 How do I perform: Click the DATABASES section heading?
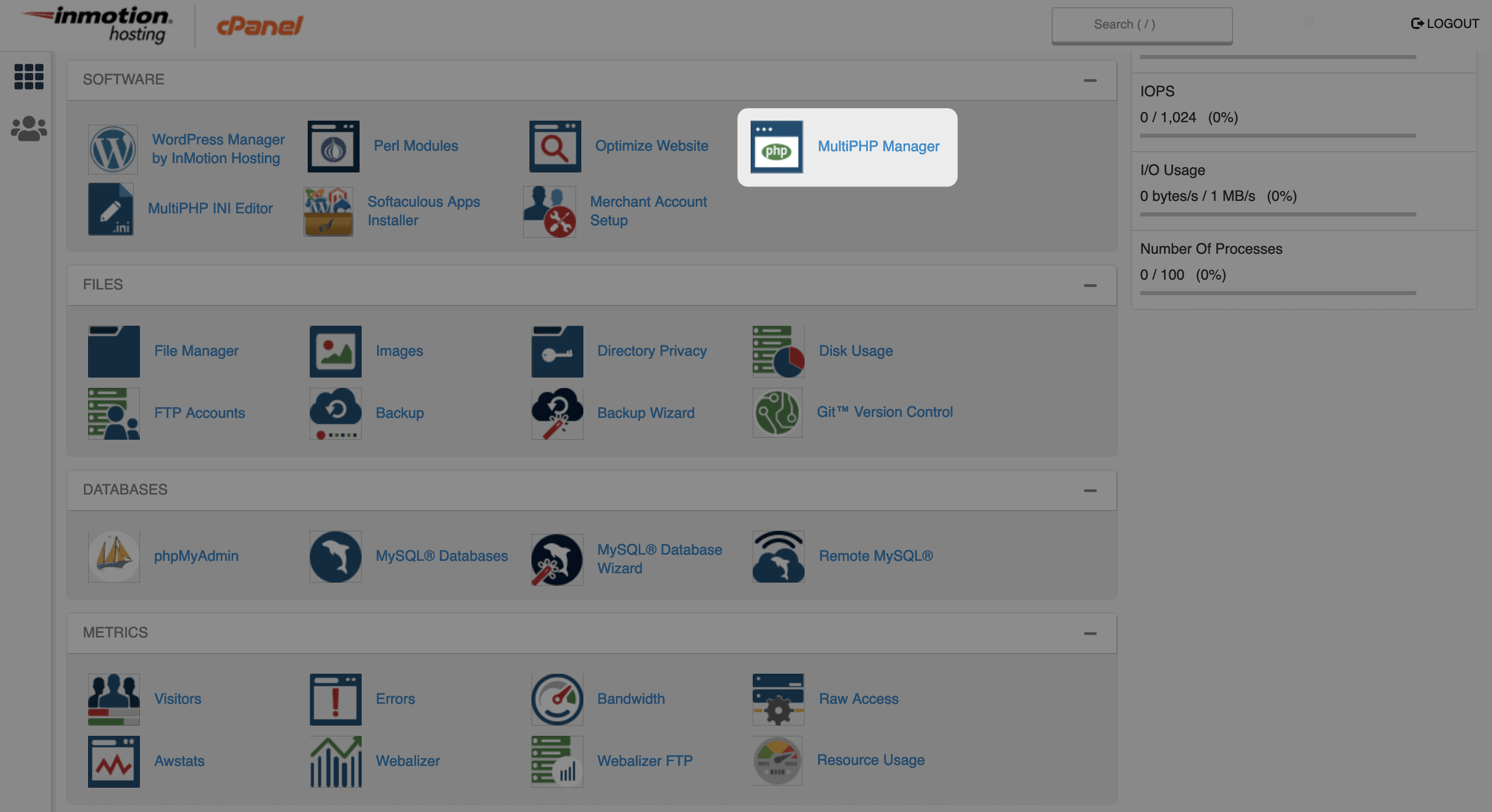(x=125, y=490)
